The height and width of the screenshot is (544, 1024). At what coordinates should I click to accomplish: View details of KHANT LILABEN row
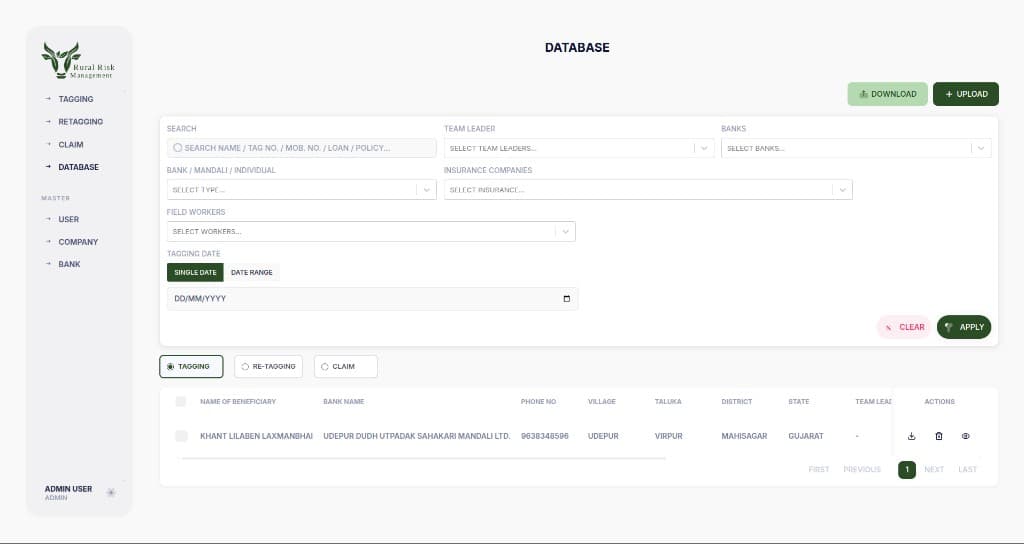966,436
